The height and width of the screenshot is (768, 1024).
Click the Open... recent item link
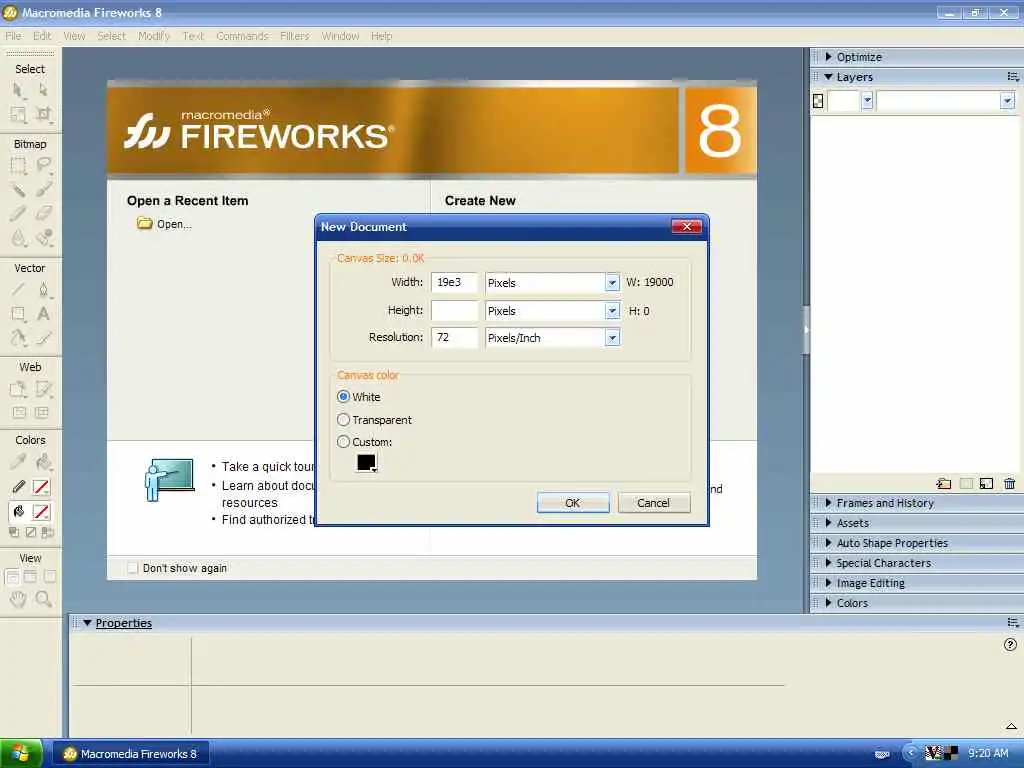[x=165, y=224]
